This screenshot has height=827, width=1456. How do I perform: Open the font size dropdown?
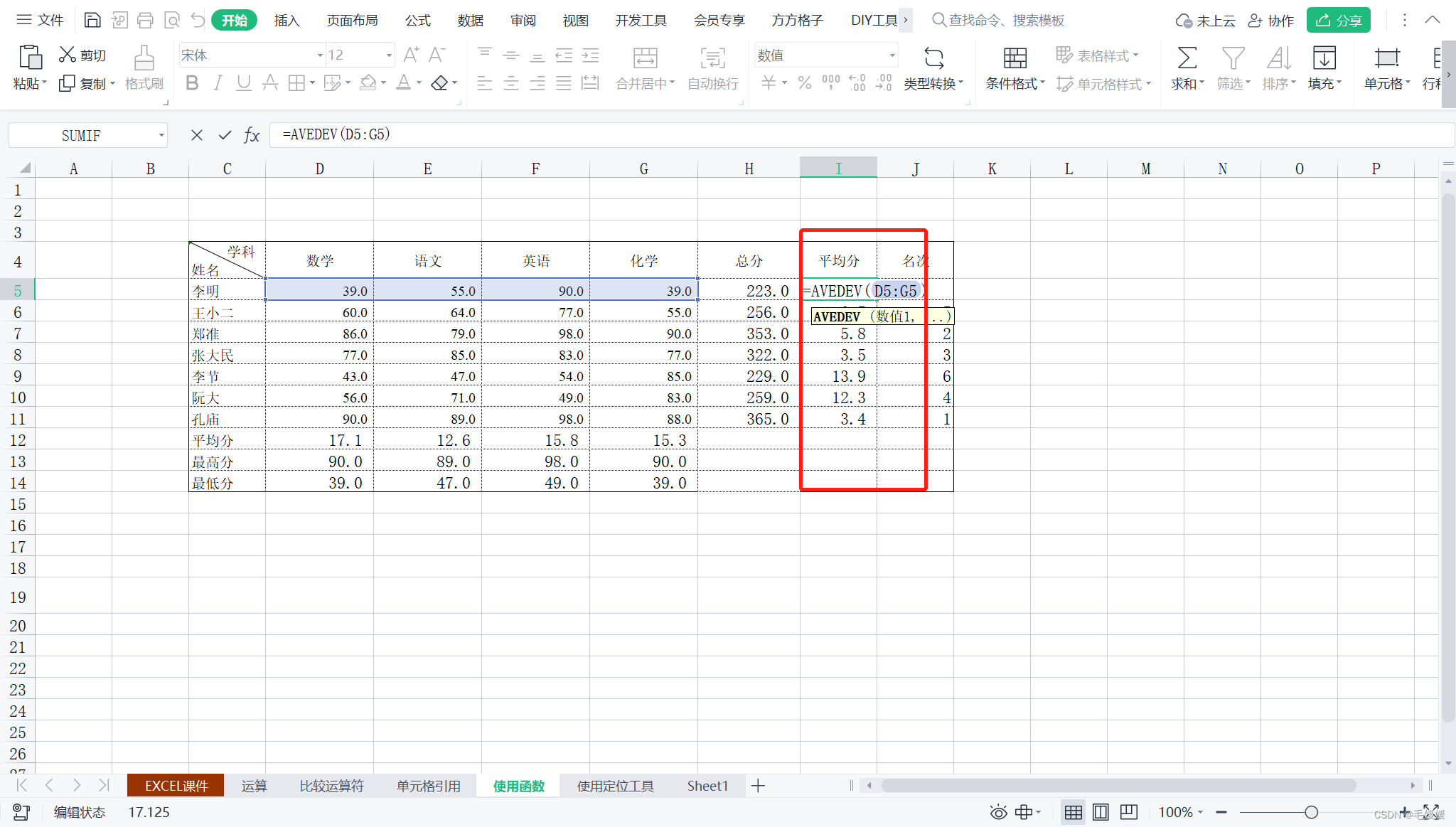pyautogui.click(x=389, y=55)
